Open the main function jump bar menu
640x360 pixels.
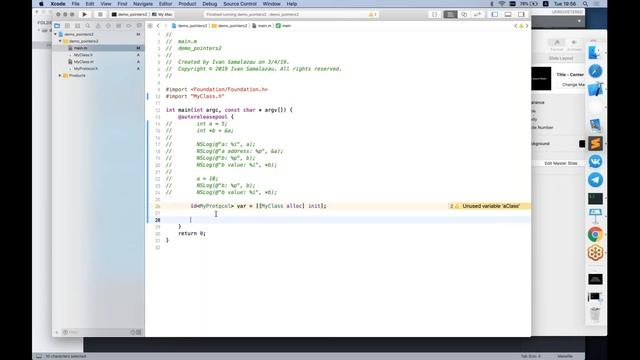(x=284, y=26)
